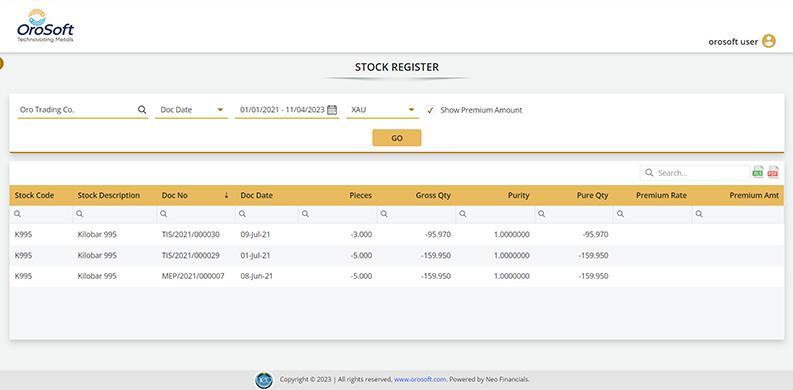This screenshot has width=793, height=390.
Task: Click the Stock Description filter field
Action: pos(115,214)
